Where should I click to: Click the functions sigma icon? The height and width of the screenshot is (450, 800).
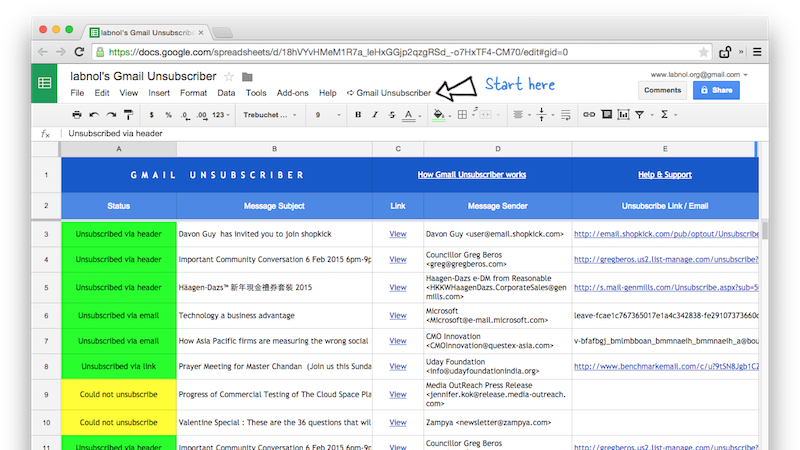(664, 115)
